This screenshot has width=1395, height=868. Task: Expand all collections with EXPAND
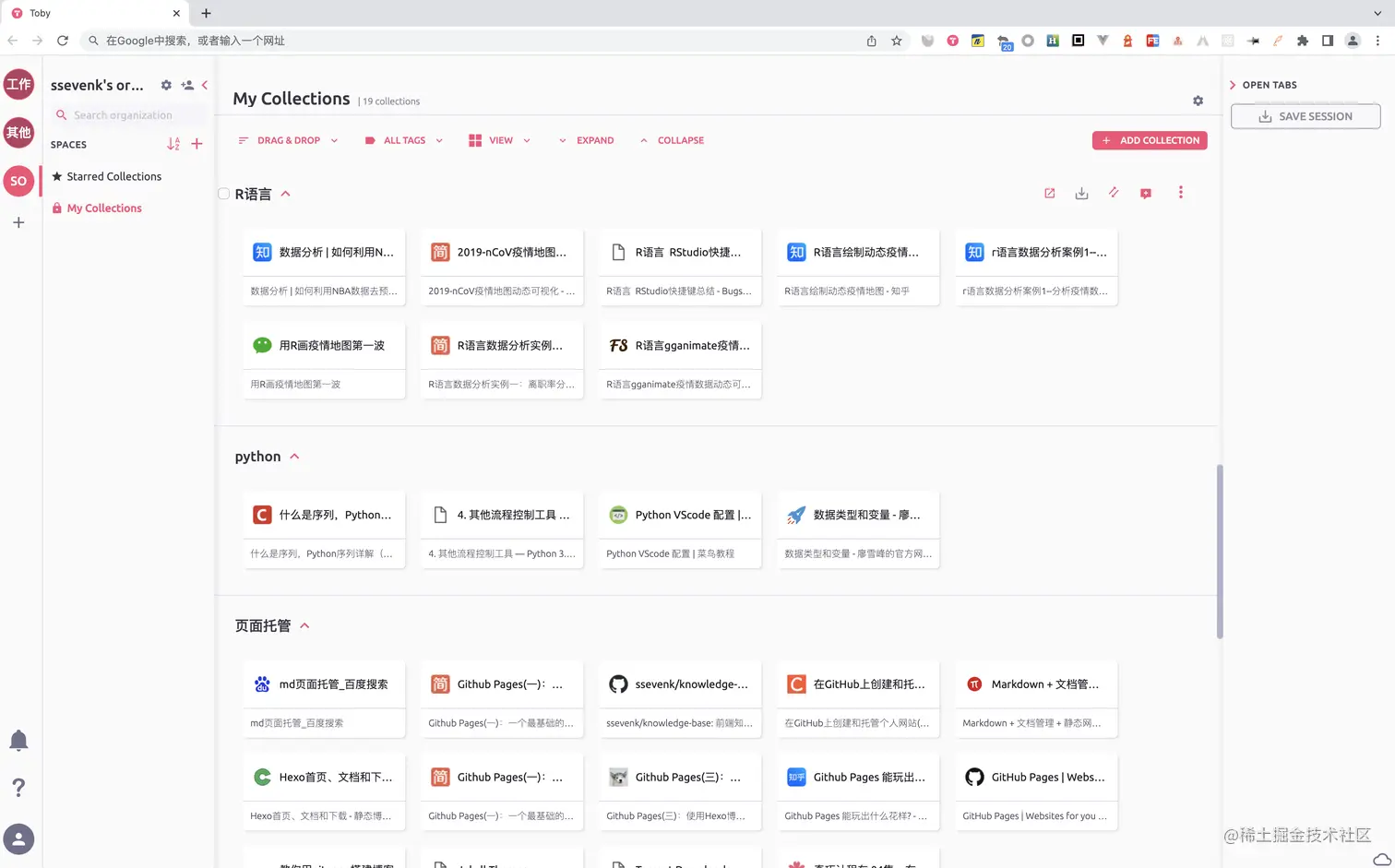click(x=586, y=140)
